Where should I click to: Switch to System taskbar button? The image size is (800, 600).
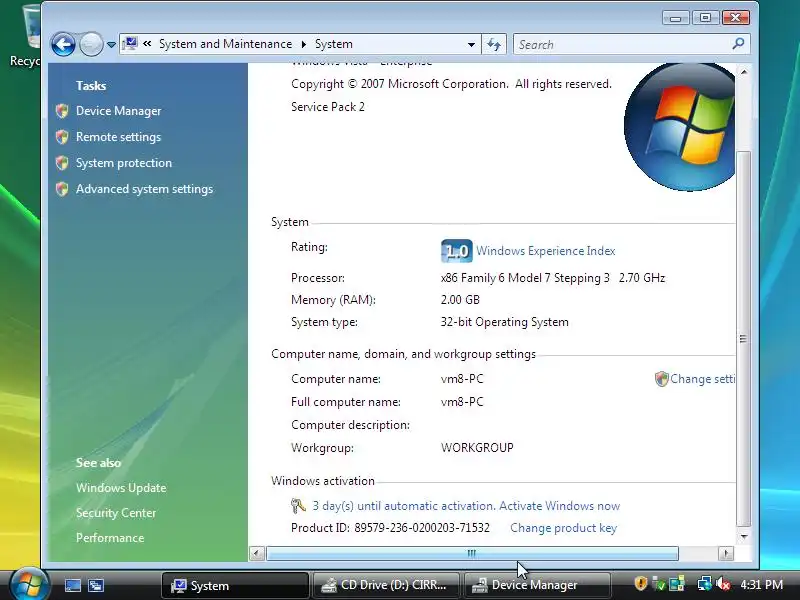pos(235,585)
